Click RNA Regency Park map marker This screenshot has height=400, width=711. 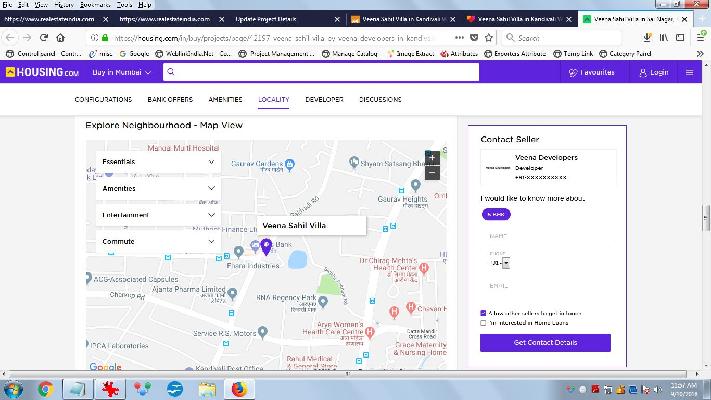[323, 302]
